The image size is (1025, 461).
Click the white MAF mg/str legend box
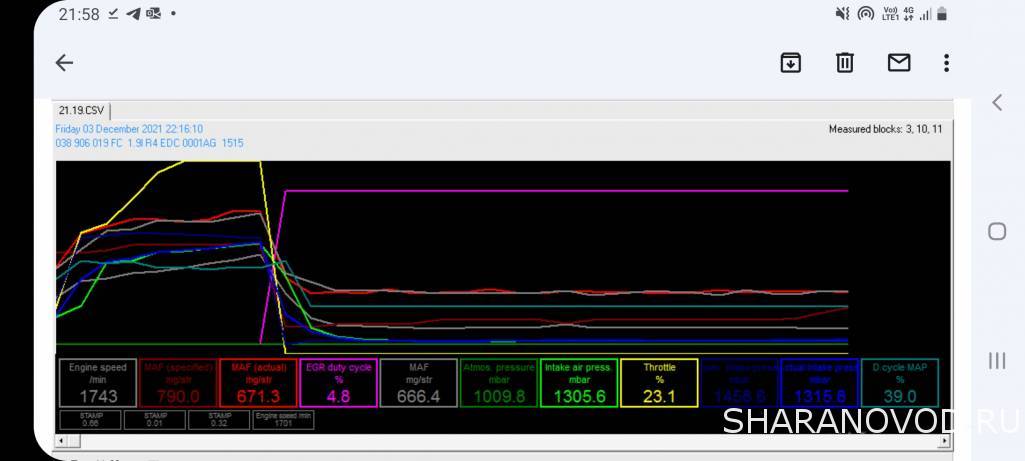coord(418,383)
